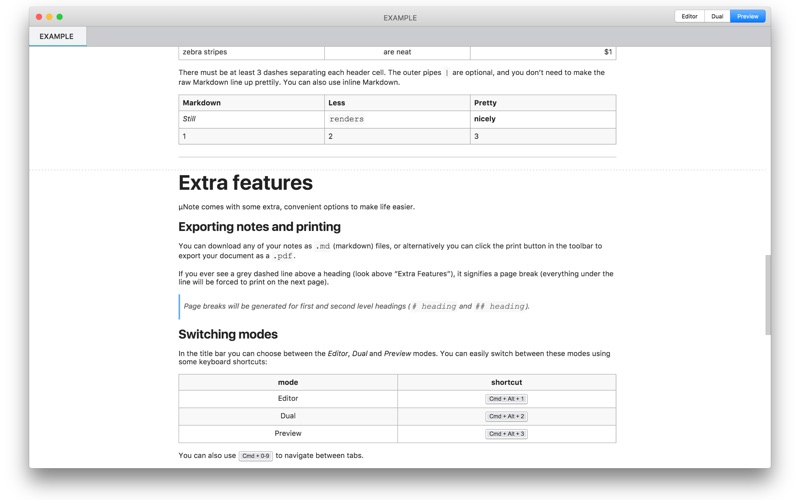Click the Switching modes heading

pos(228,334)
